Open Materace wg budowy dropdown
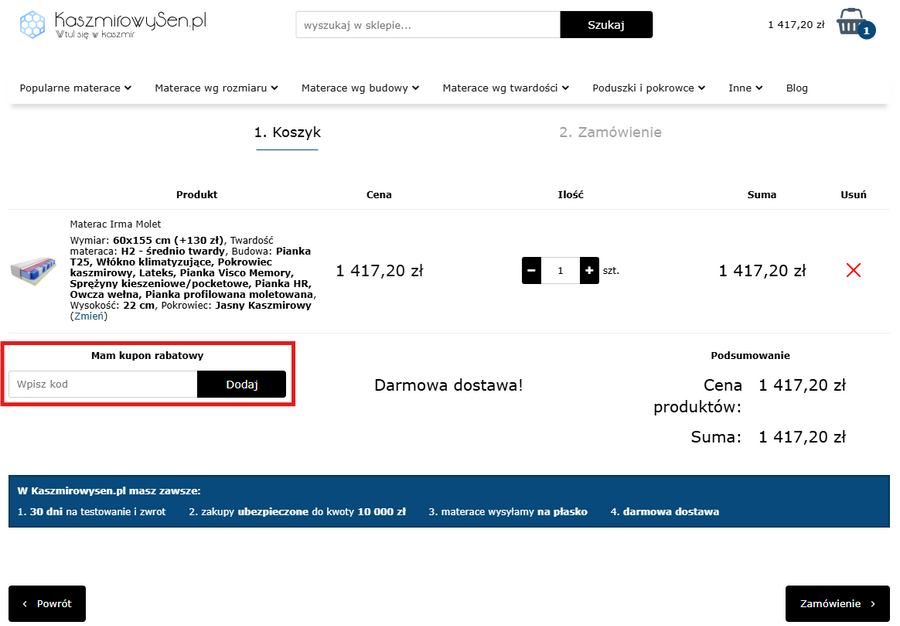900x626 pixels. tap(360, 88)
